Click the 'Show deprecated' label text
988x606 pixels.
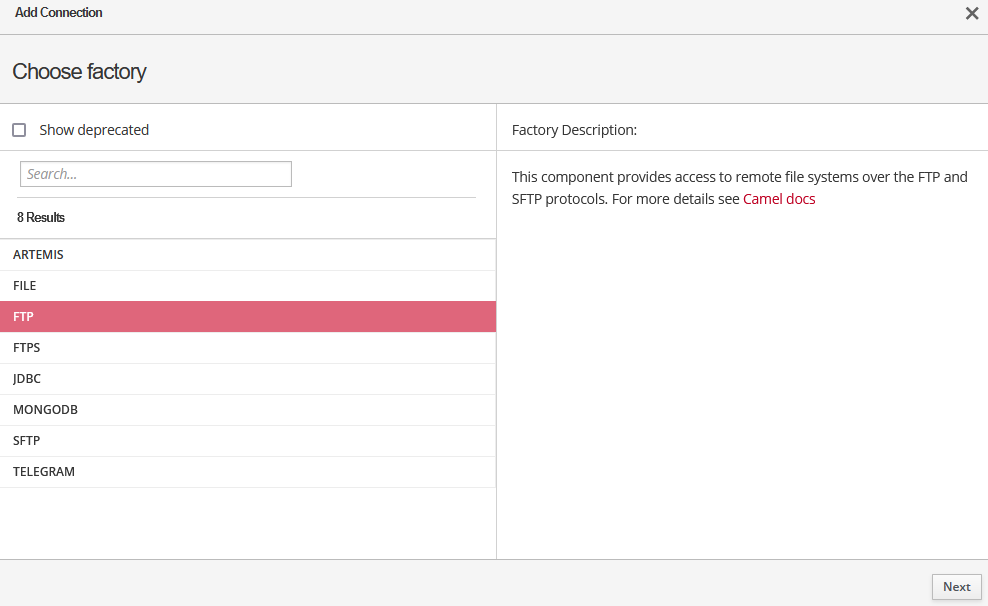coord(94,130)
